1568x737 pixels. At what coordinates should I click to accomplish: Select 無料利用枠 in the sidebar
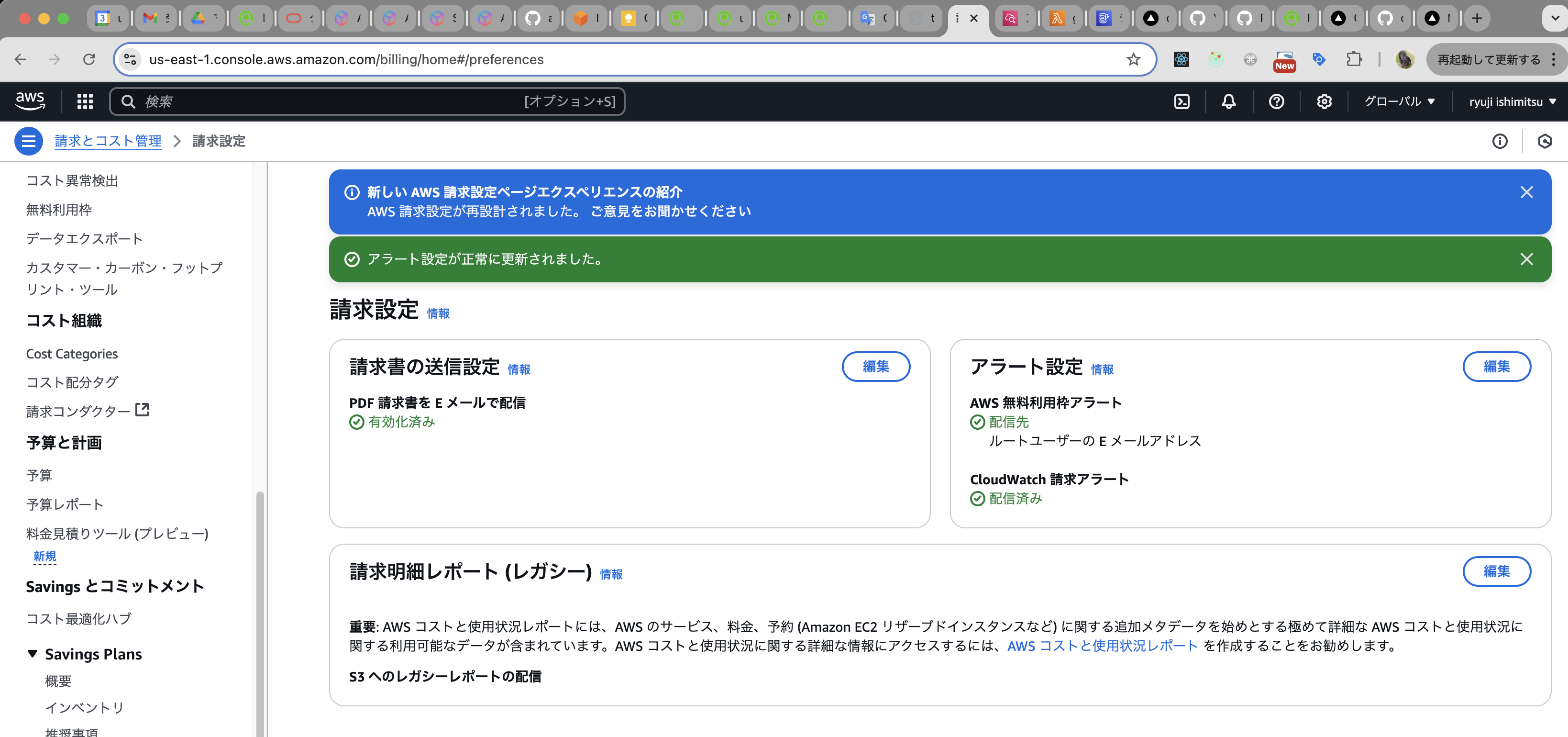pyautogui.click(x=58, y=210)
